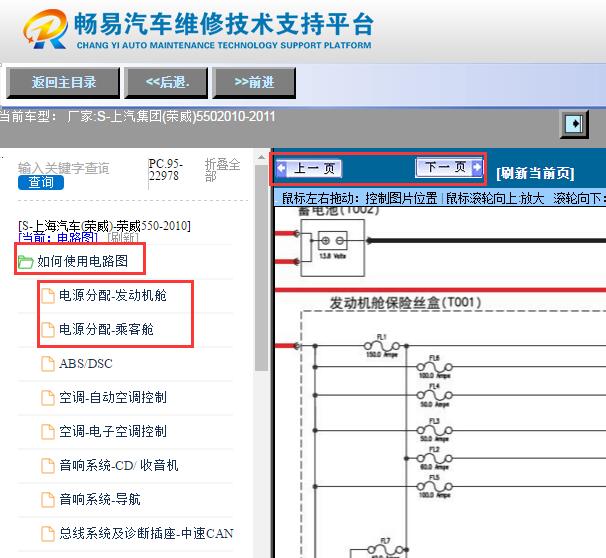Click page icon beside 电源分配-乘客舱
The width and height of the screenshot is (606, 558).
[x=48, y=330]
